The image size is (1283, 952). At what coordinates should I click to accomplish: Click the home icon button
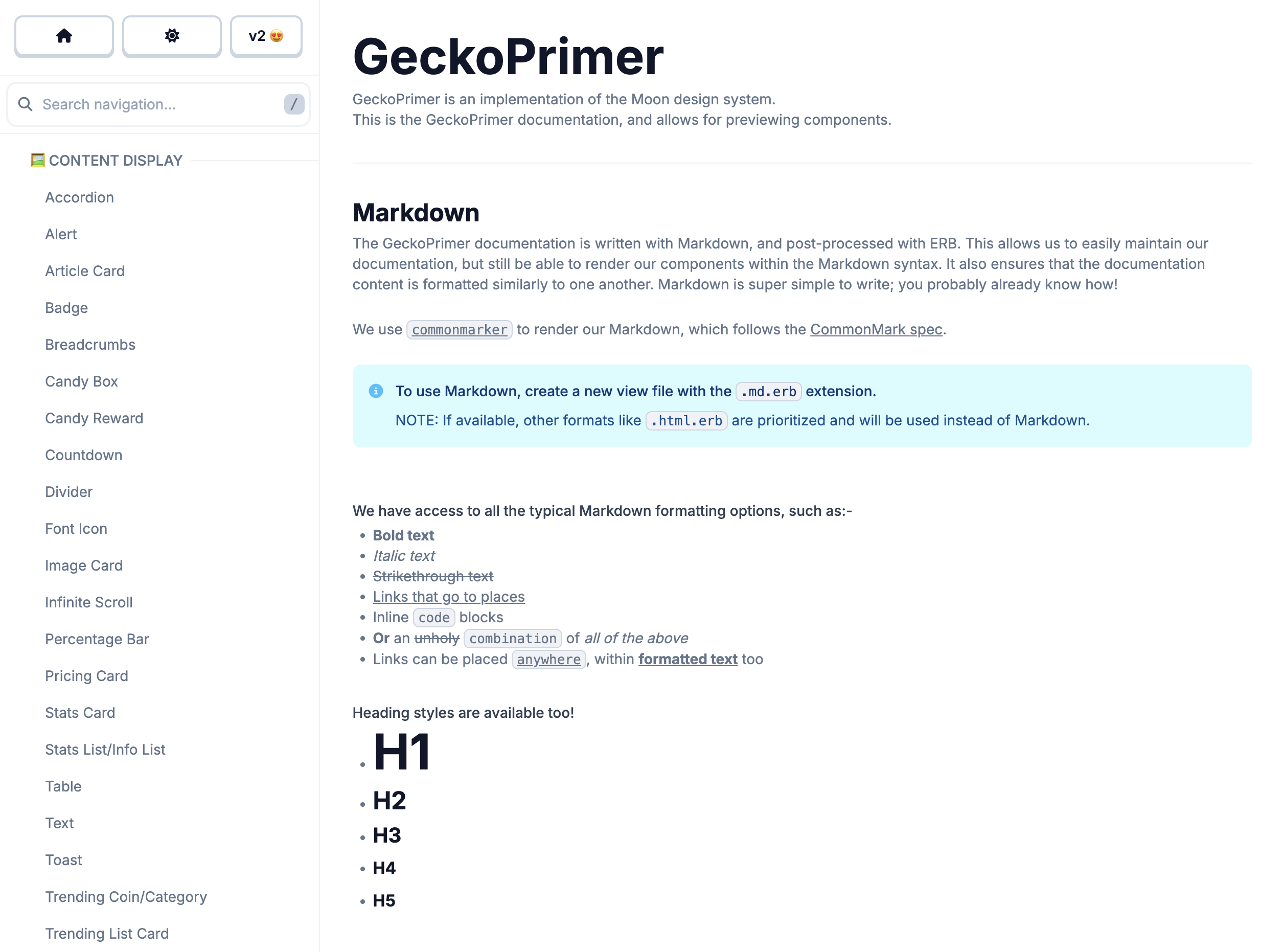click(x=65, y=36)
